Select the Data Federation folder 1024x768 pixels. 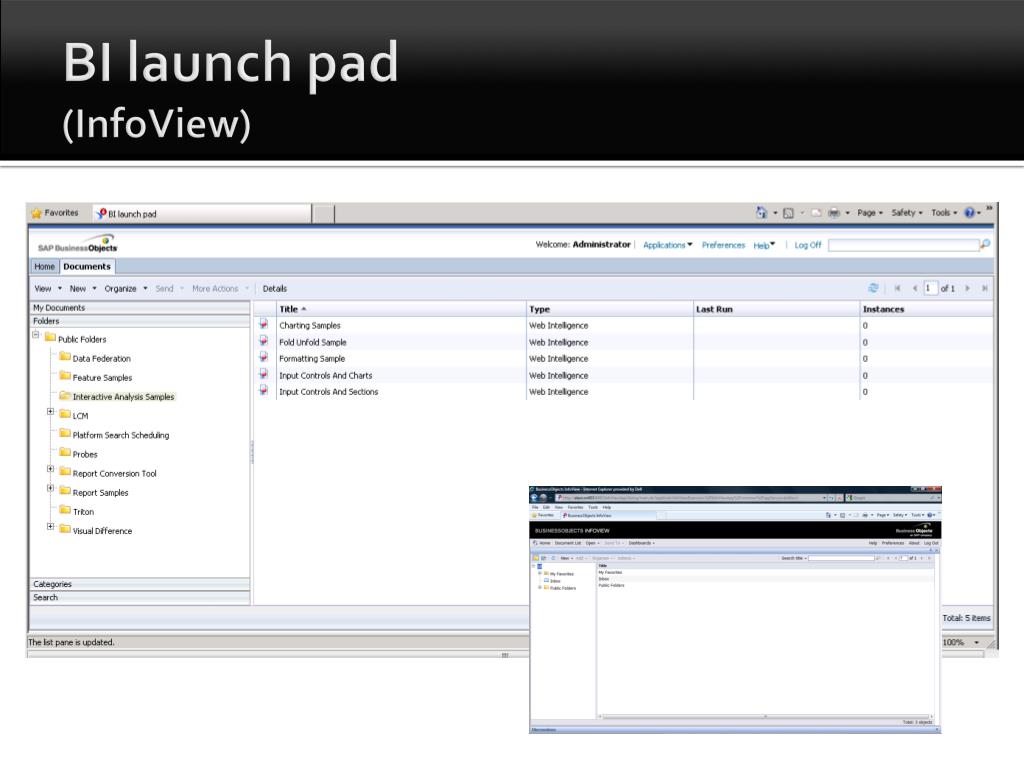pos(101,359)
